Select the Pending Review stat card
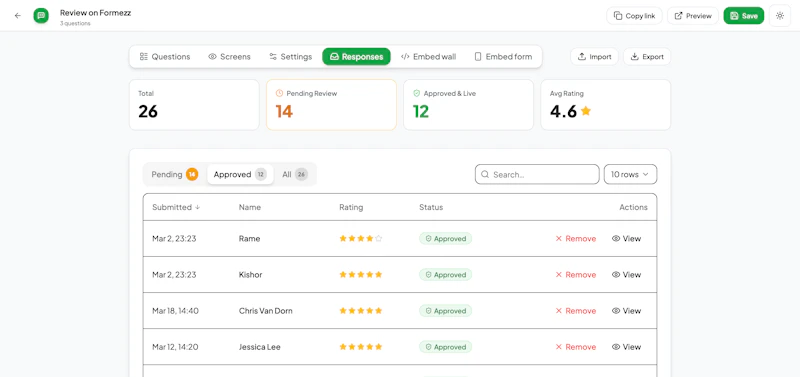The image size is (800, 377). click(331, 105)
